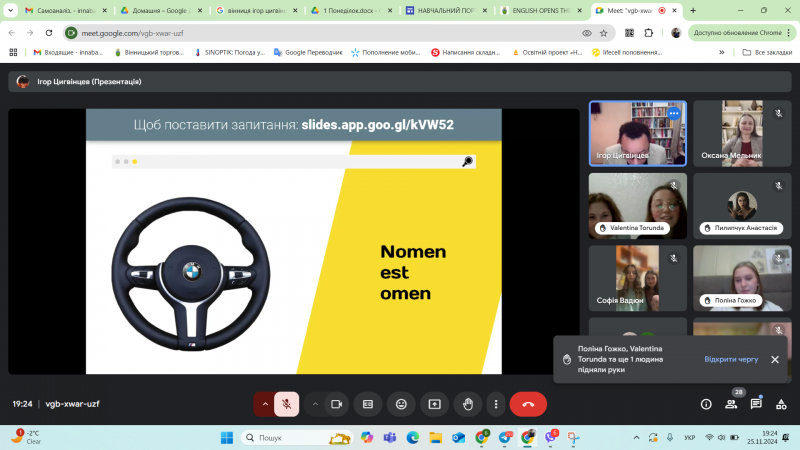Switch to 1 Понеділок.docx tab
The image size is (800, 450).
351,10
